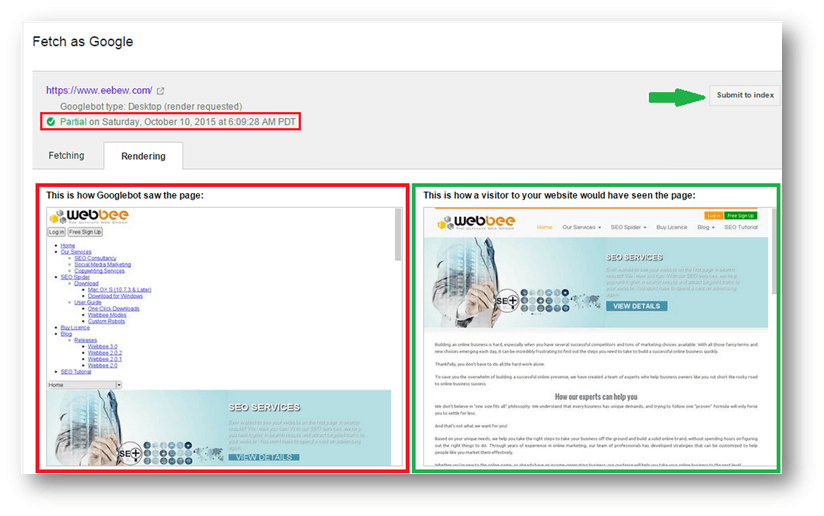Open the Webbee 2.0.1 link

(x=105, y=359)
